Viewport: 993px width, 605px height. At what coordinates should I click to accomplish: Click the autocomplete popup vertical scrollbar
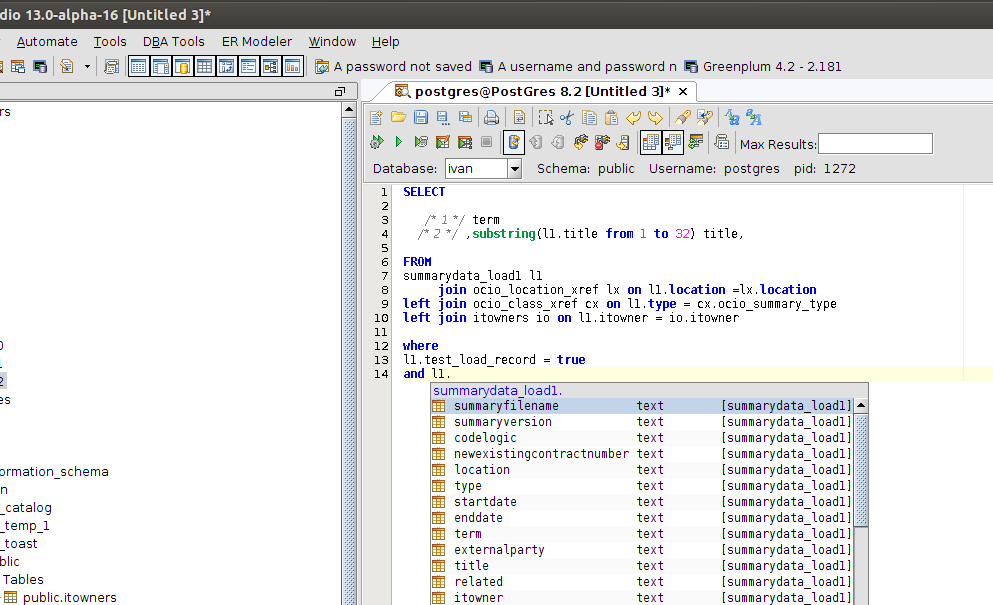[860, 470]
